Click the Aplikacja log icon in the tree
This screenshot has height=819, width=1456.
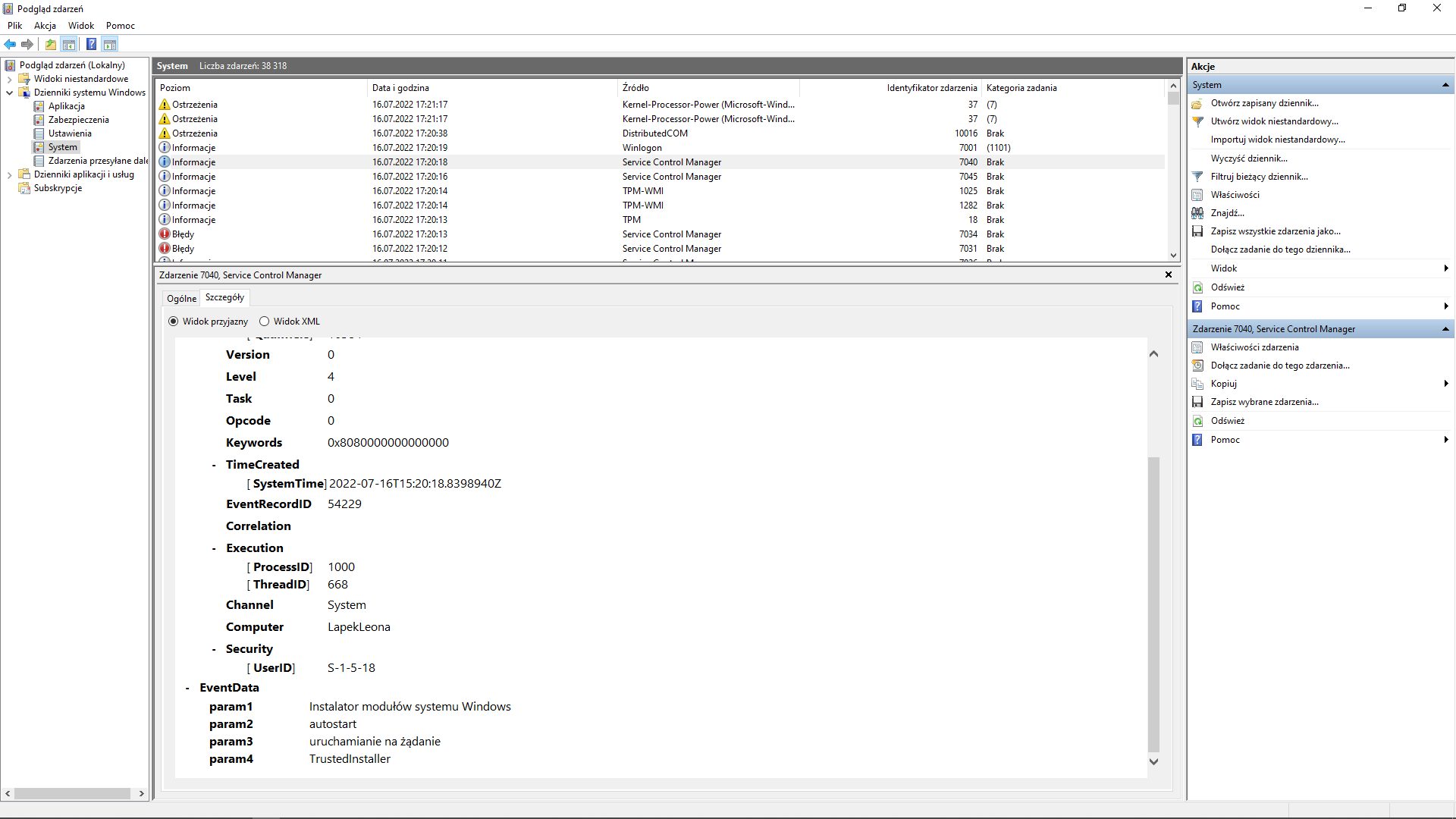tap(39, 106)
